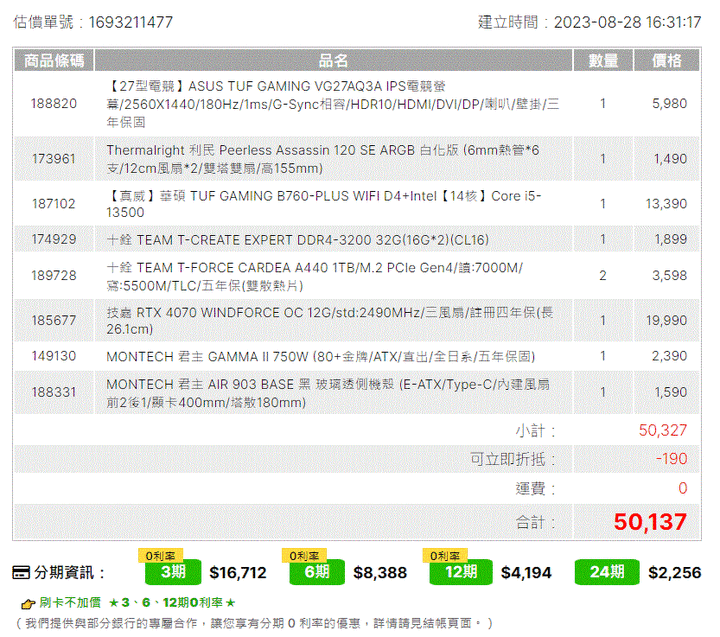Select the 6期 installment button
This screenshot has width=720, height=637.
point(317,572)
